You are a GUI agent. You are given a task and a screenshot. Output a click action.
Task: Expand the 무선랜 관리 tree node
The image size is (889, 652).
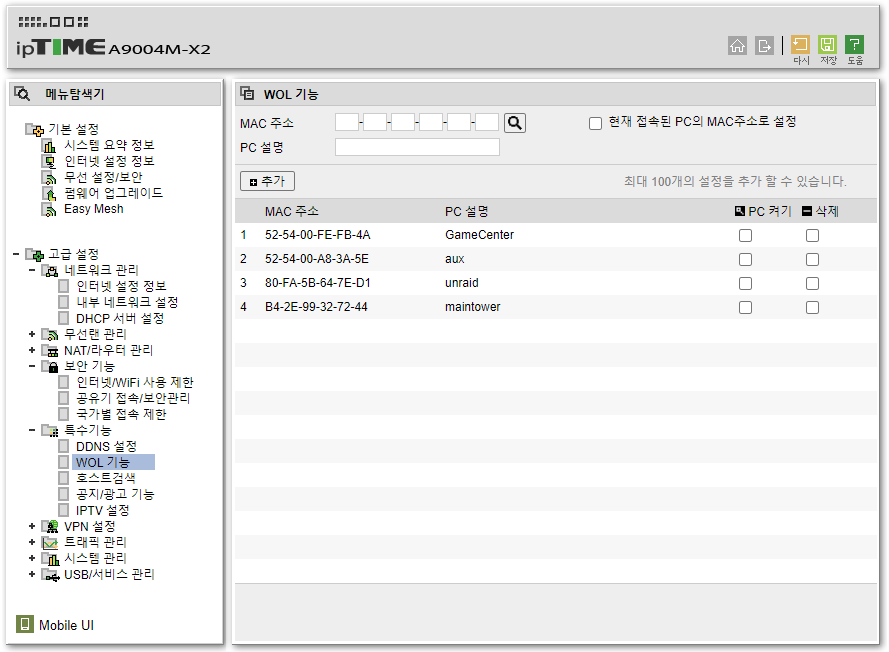click(x=32, y=334)
